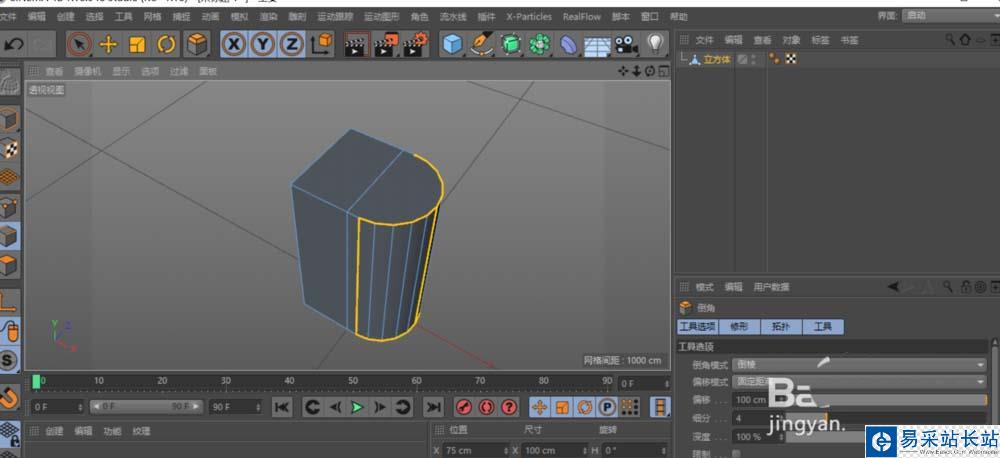Open the 模拟 menu
The height and width of the screenshot is (458, 1000).
[x=239, y=17]
